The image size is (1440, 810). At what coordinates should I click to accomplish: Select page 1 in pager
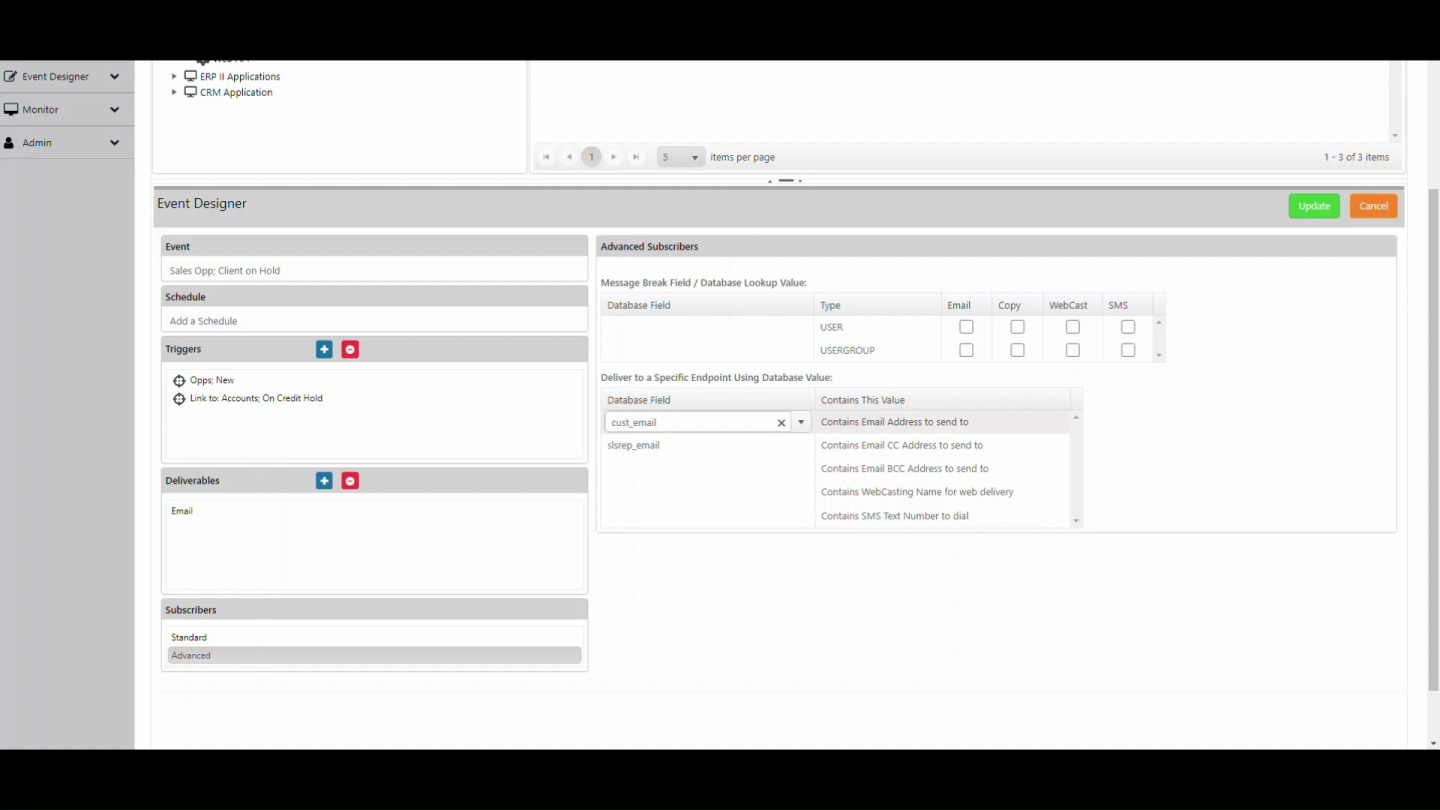tap(591, 157)
